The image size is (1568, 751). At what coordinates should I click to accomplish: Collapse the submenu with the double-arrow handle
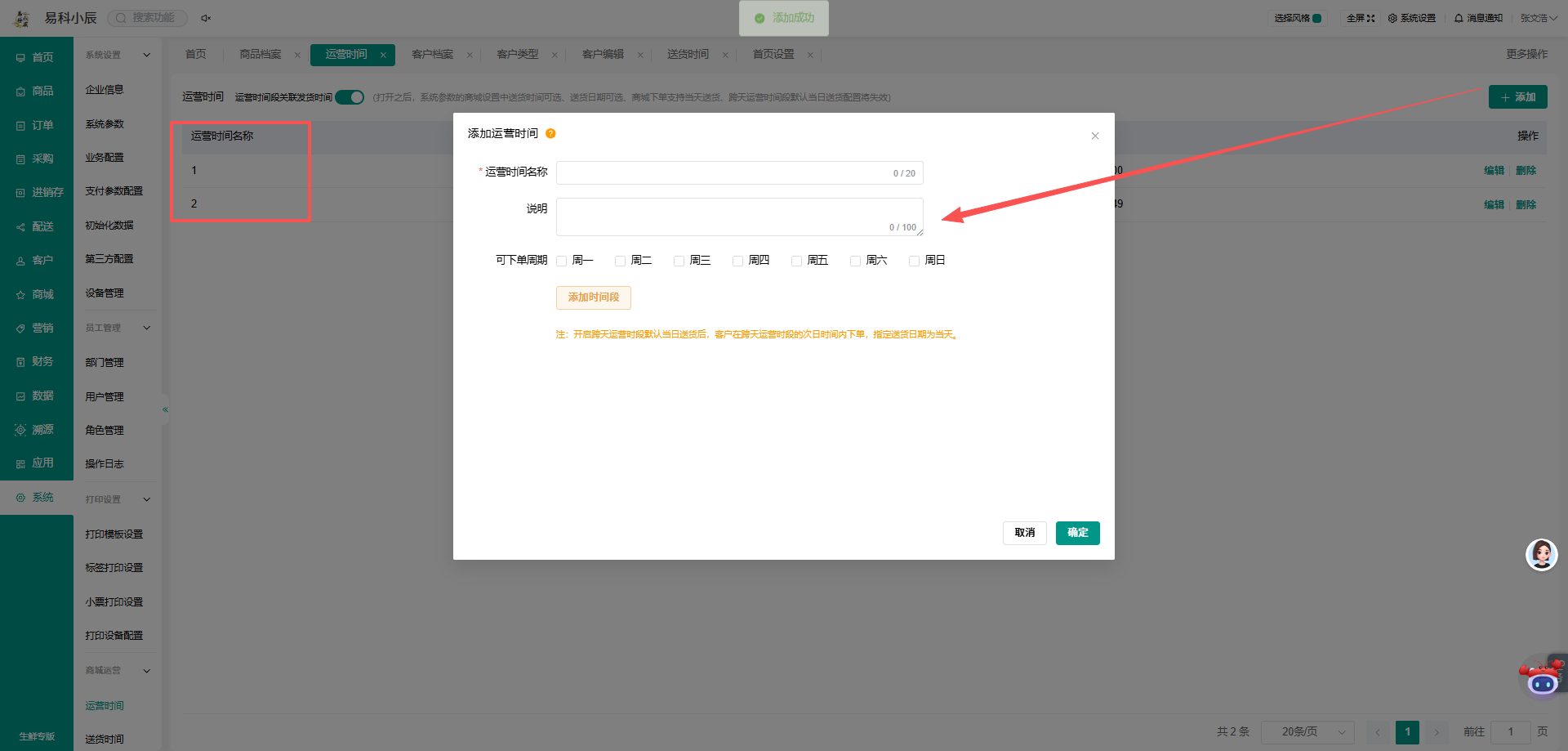(165, 409)
